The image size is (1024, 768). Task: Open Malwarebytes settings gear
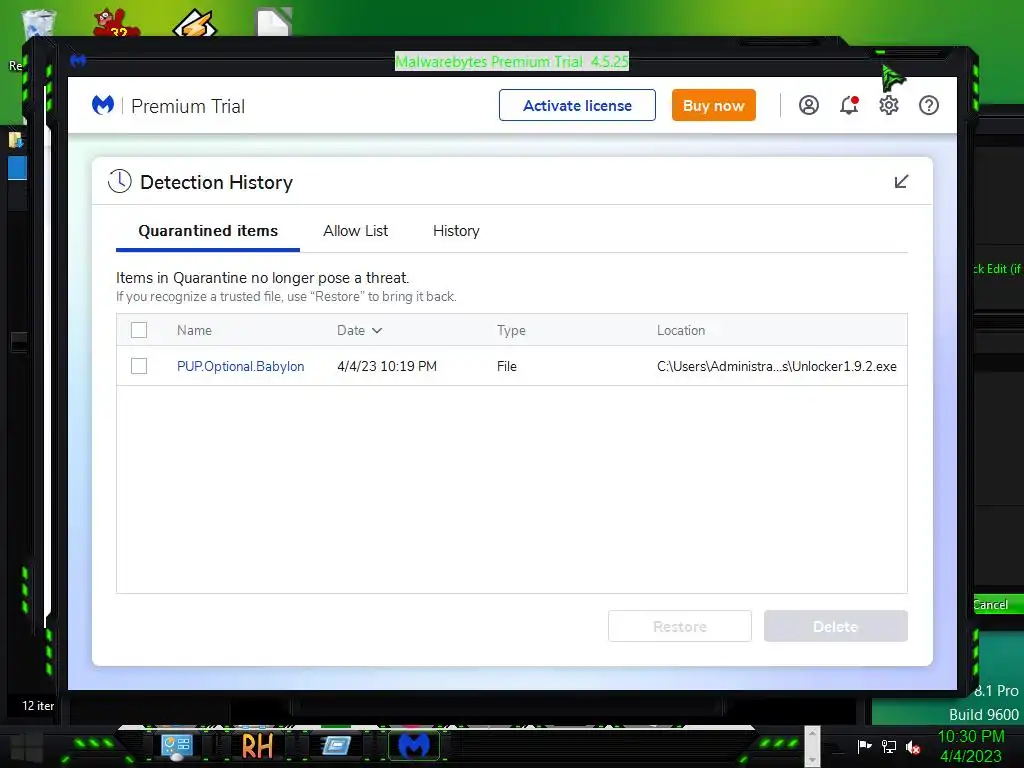click(889, 105)
